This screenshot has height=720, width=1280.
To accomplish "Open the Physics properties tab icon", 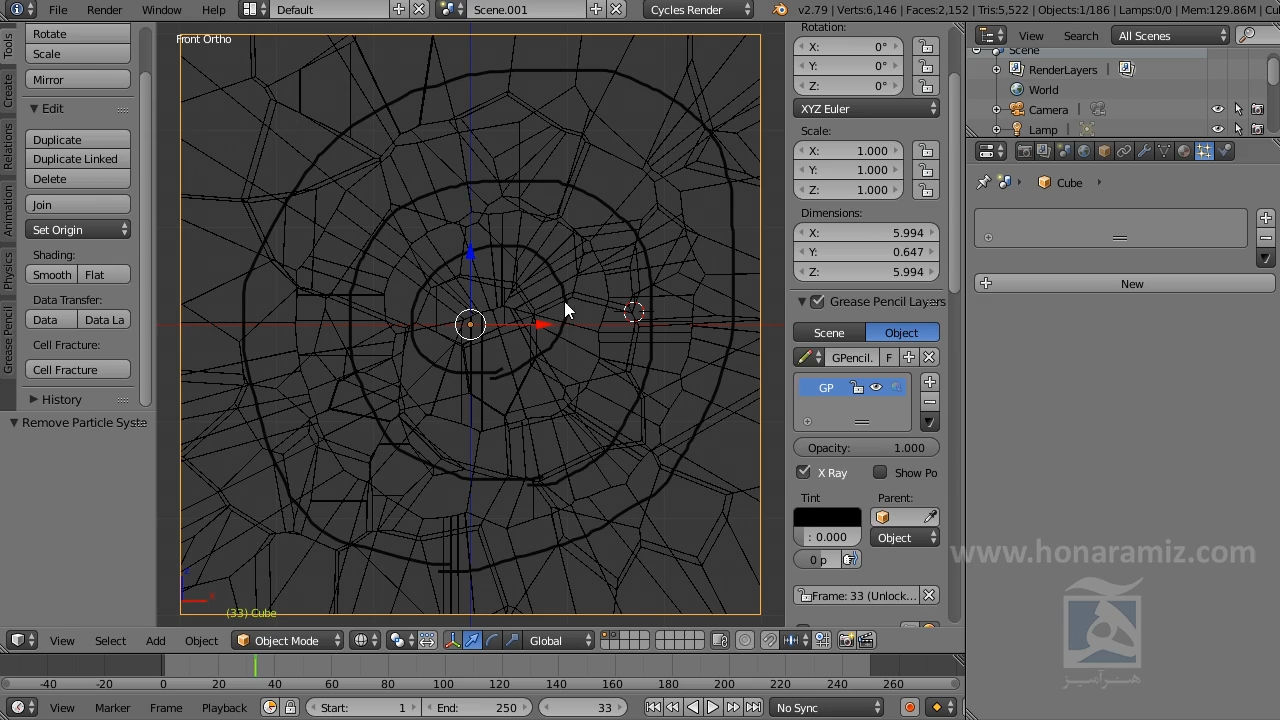I will click(1224, 151).
